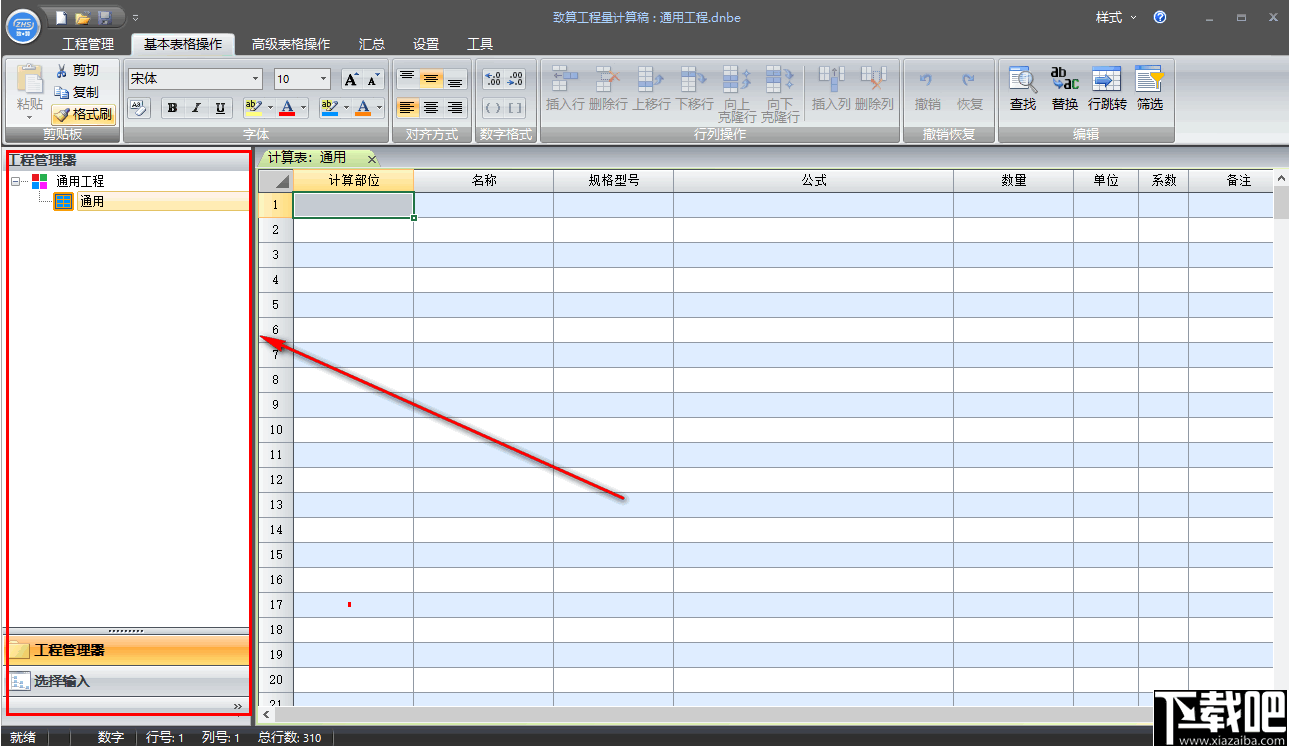The height and width of the screenshot is (746, 1289).
Task: Open the 替换 replace tool
Action: [x=1065, y=89]
